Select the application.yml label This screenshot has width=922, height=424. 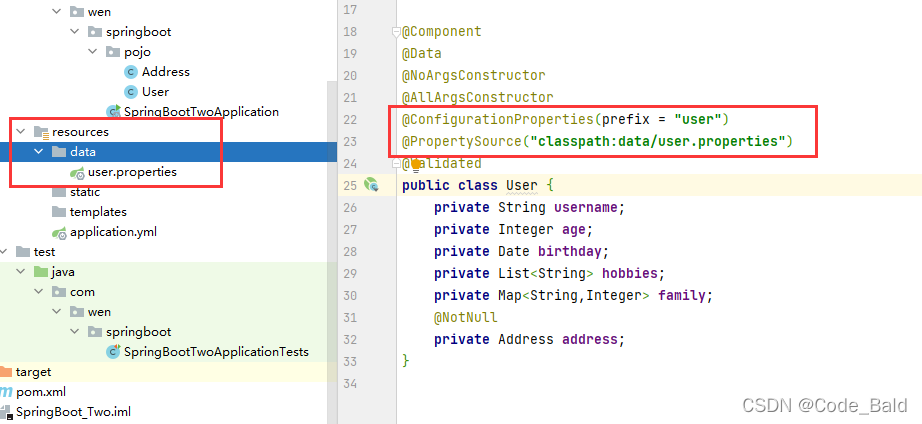[113, 232]
